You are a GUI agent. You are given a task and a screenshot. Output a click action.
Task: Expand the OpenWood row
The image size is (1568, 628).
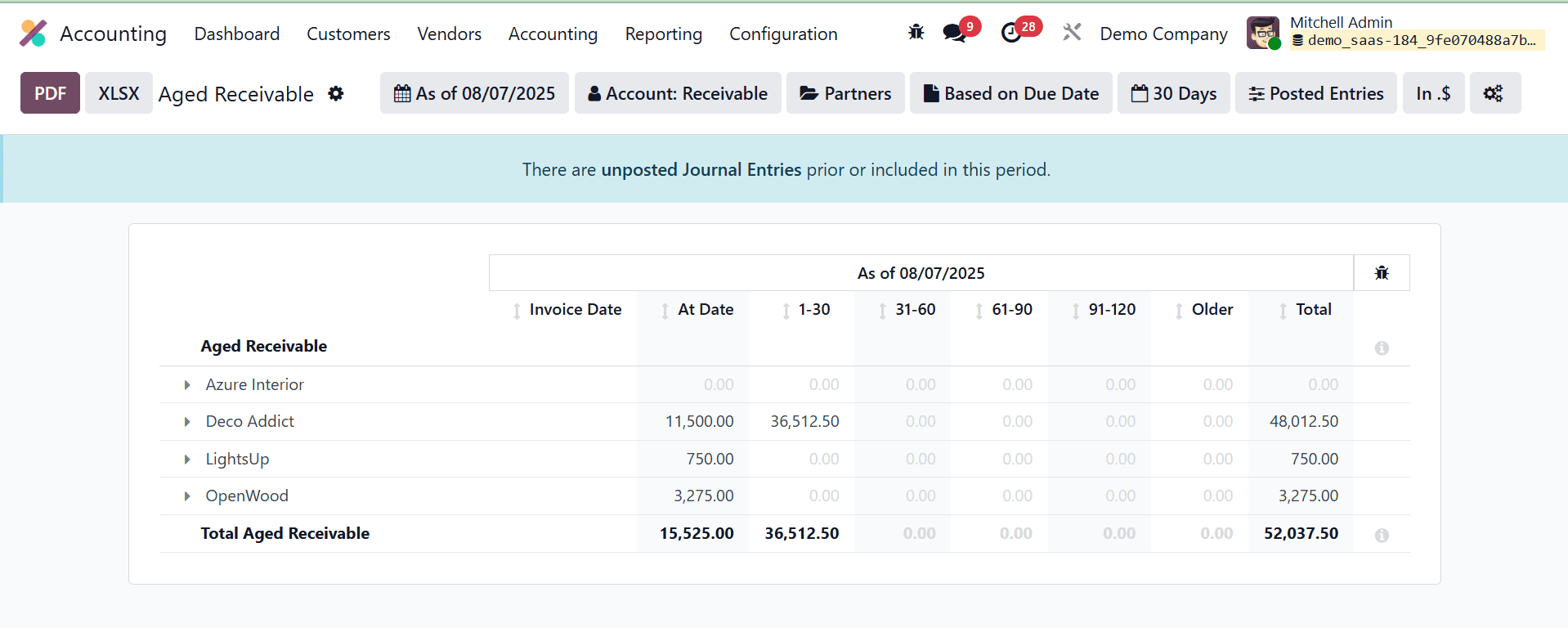point(187,496)
